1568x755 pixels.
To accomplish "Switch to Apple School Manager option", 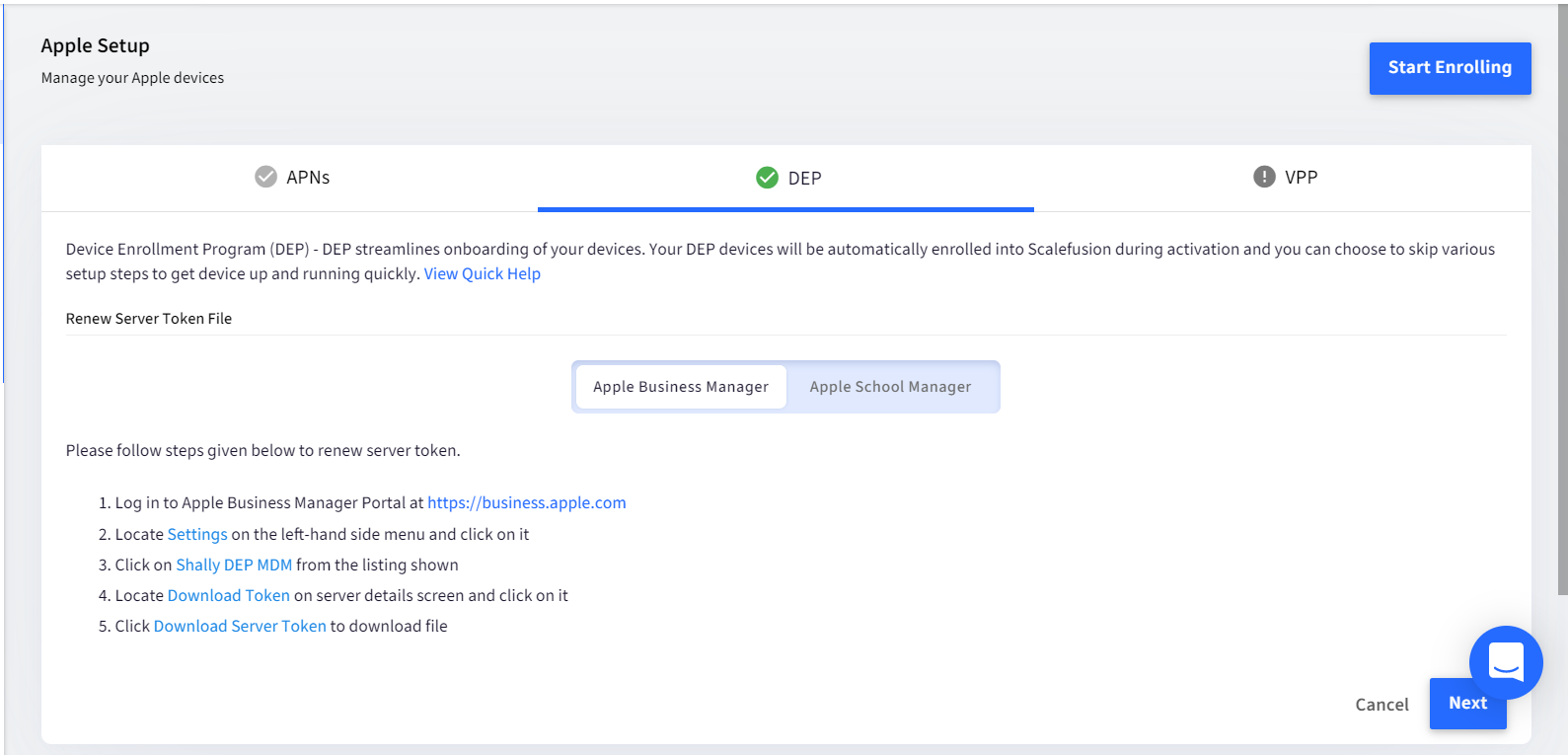I will (890, 387).
